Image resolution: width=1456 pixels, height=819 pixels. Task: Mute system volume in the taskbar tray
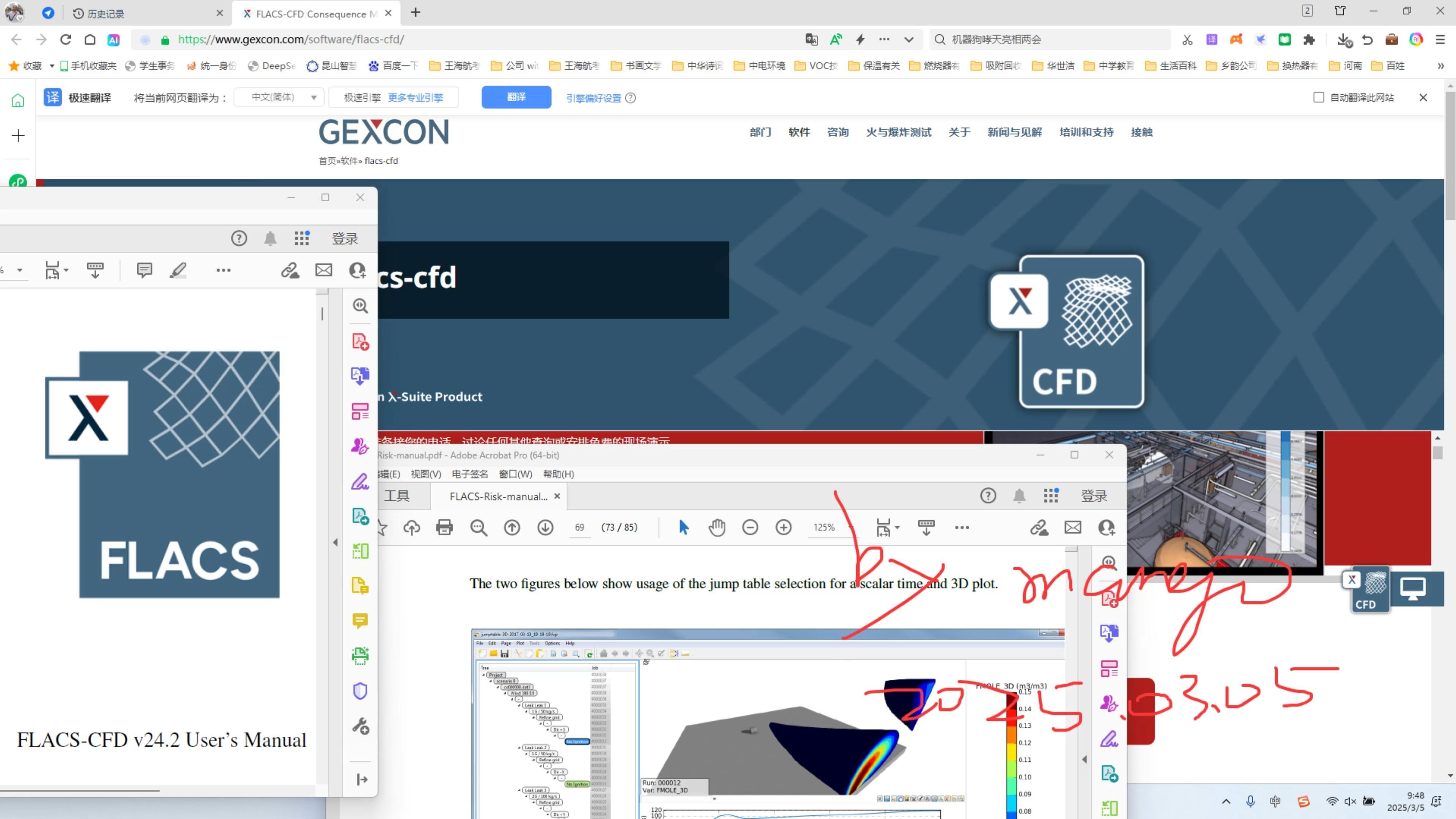coord(1350,801)
